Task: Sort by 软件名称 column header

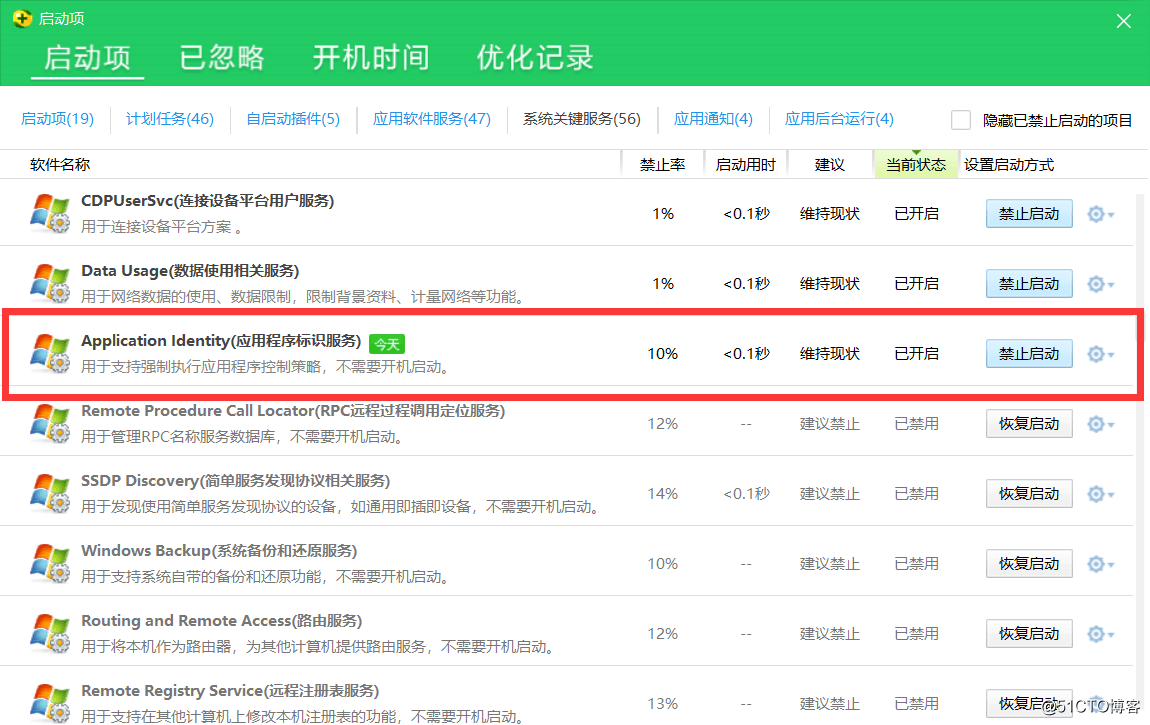Action: tap(60, 165)
